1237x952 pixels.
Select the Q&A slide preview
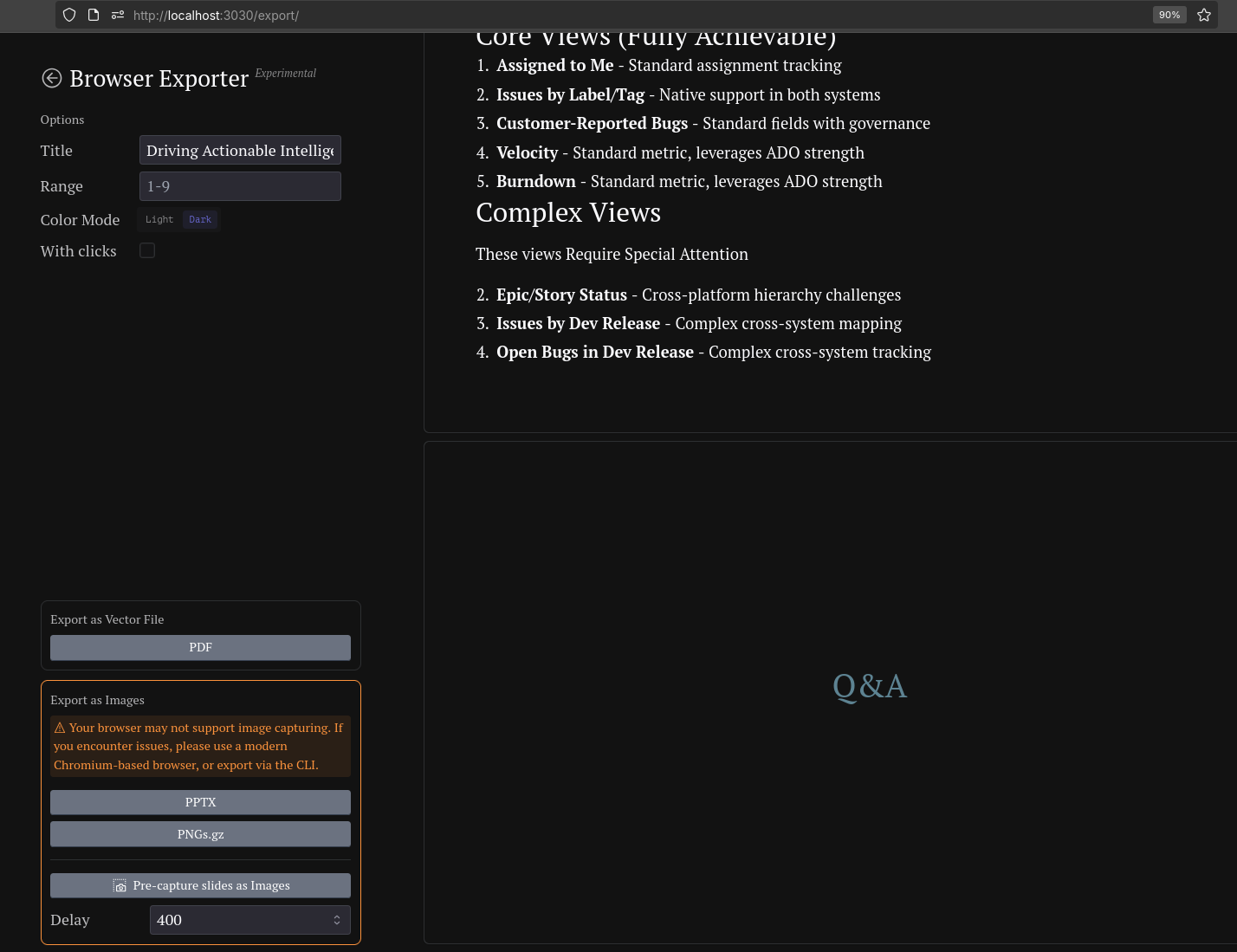pos(869,687)
